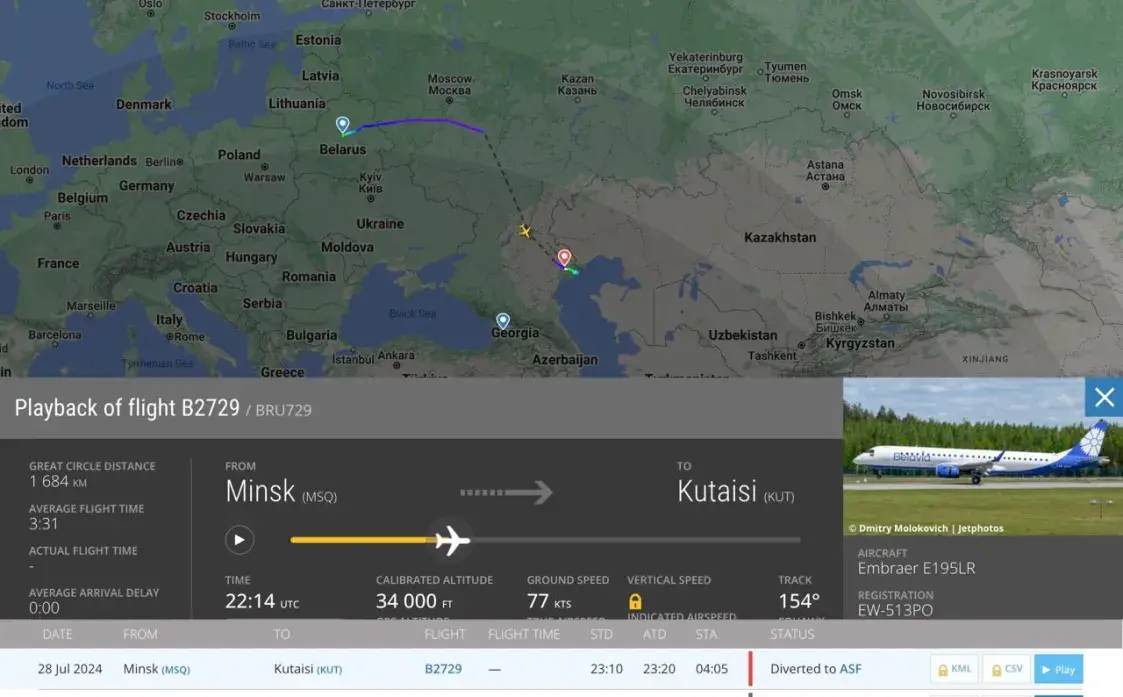Screen dimensions: 1123x697
Task: Open the KUT airport code link in row
Action: coord(329,670)
